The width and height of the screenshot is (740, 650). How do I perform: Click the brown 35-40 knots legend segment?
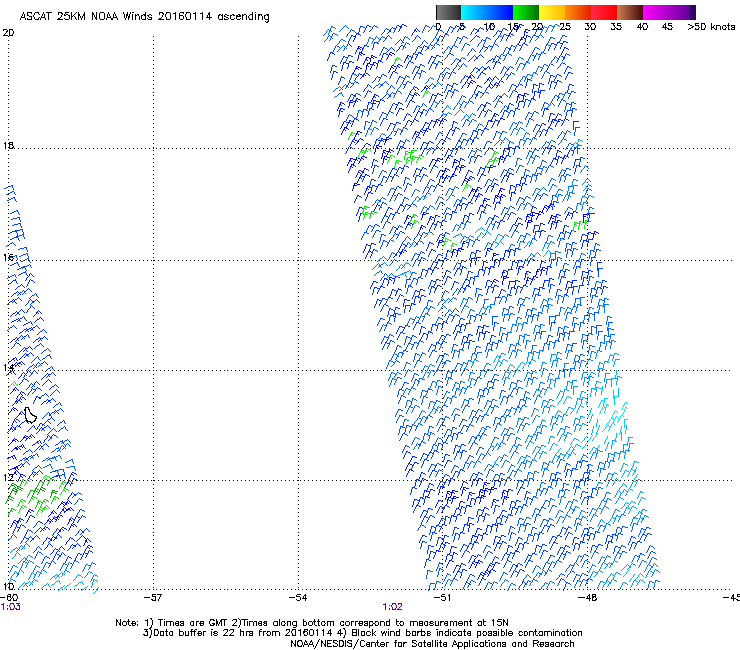pos(630,12)
